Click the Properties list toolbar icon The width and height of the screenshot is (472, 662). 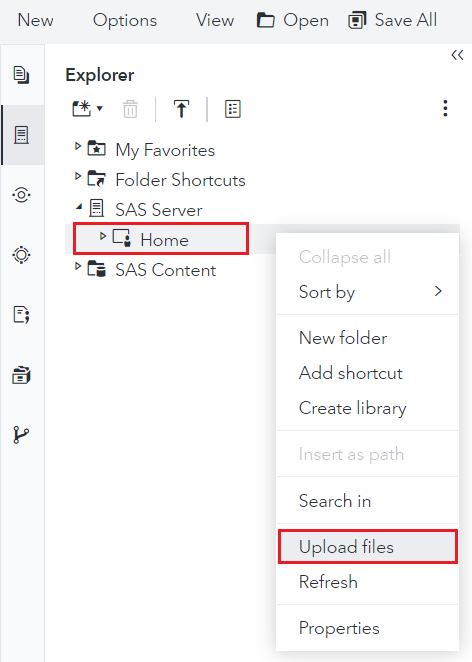click(x=233, y=109)
